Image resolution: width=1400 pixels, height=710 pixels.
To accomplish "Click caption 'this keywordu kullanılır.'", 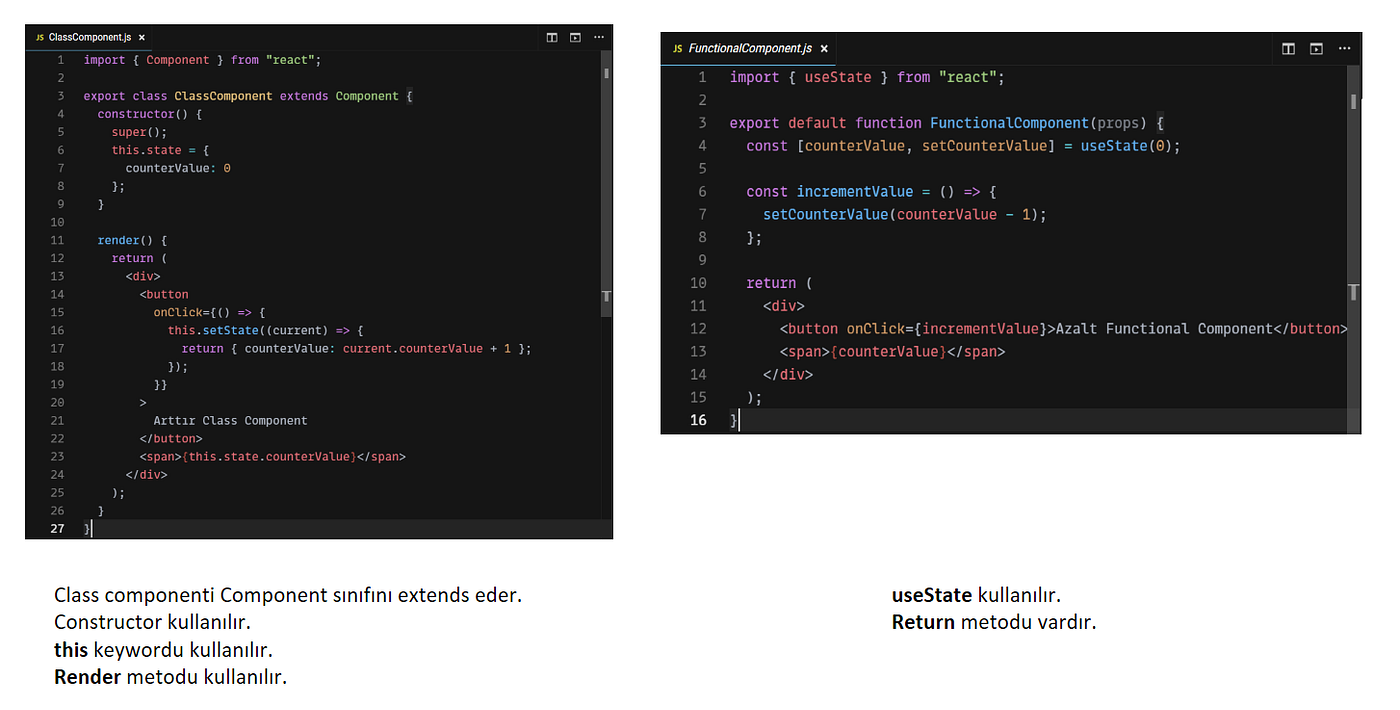I will (163, 649).
